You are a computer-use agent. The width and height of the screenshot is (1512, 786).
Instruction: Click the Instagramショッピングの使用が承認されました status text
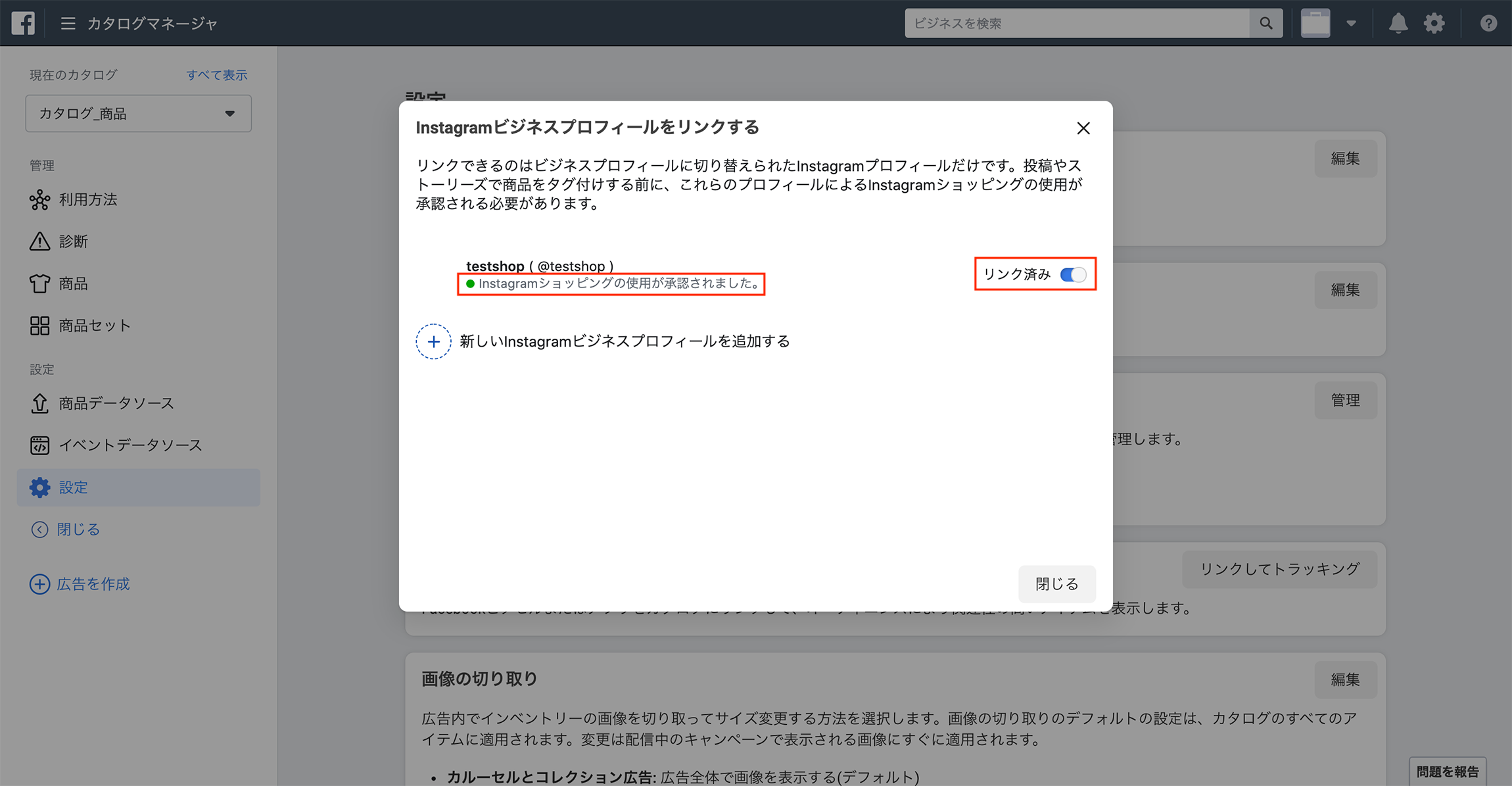coord(620,283)
